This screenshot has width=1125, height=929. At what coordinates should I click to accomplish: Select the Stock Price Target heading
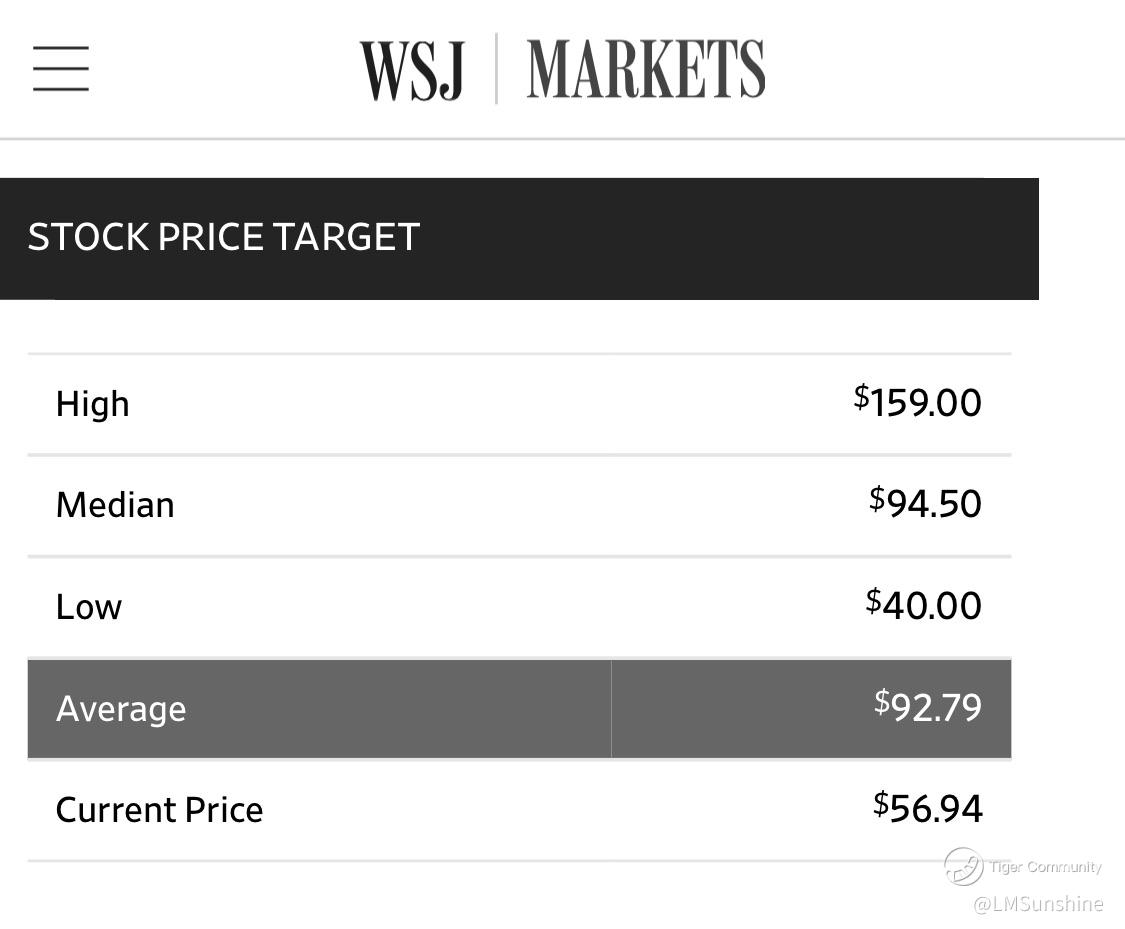pyautogui.click(x=223, y=237)
